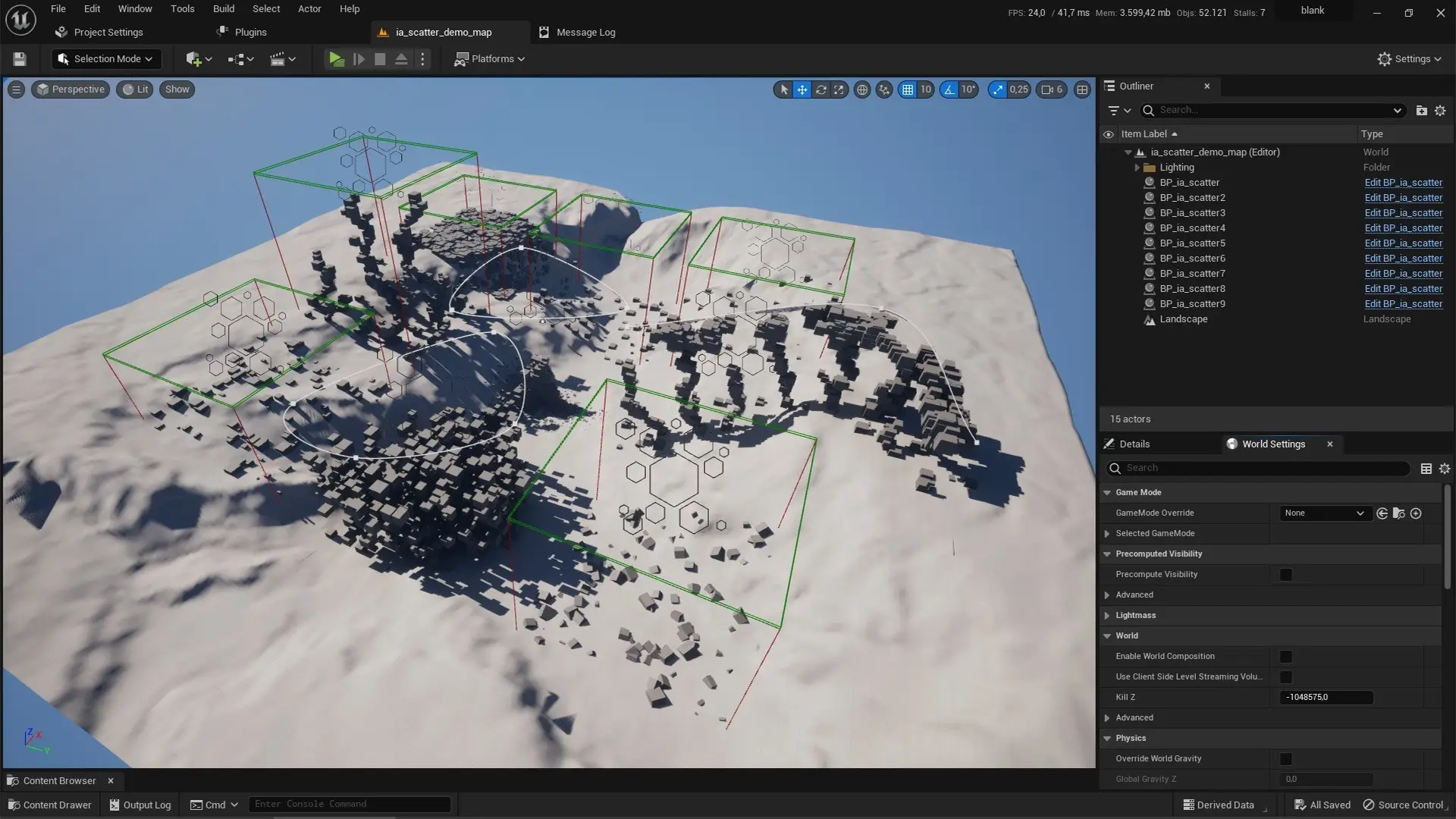Open the Build menu
The width and height of the screenshot is (1456, 819).
point(223,9)
